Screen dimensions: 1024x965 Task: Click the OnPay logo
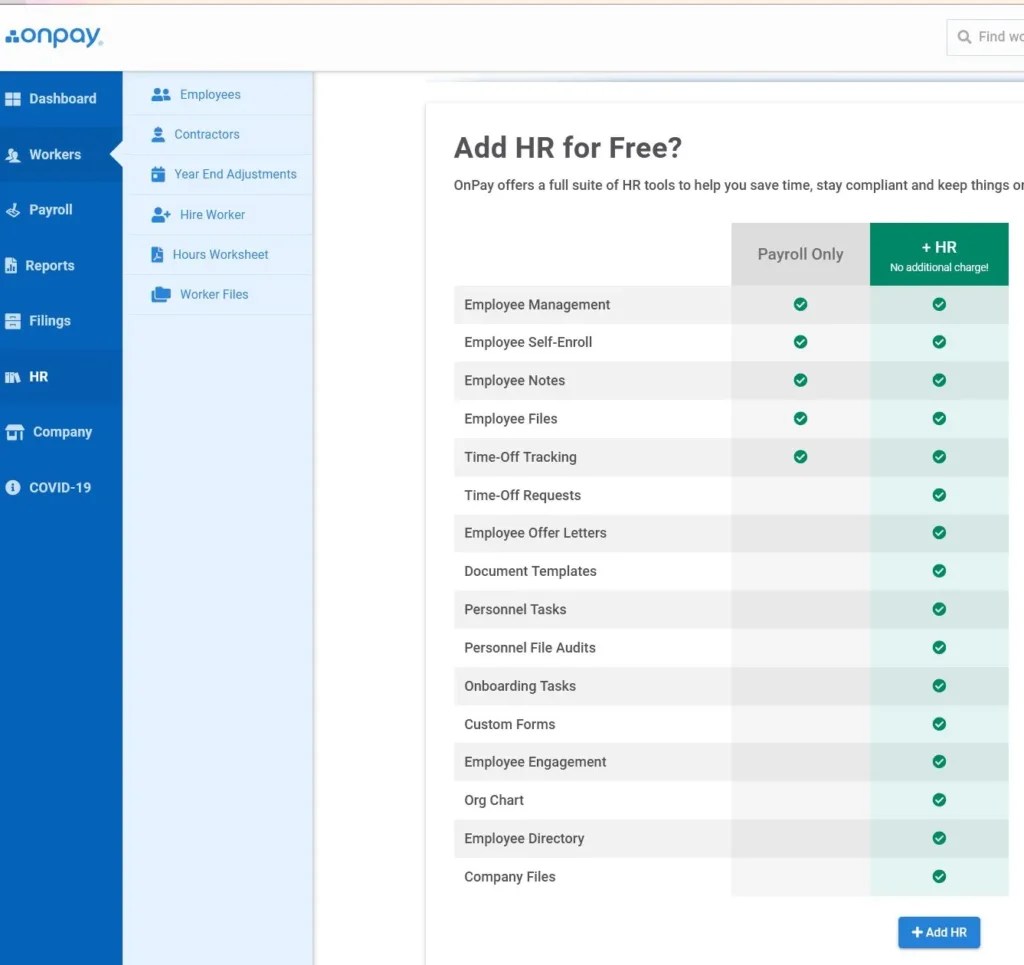click(x=54, y=36)
